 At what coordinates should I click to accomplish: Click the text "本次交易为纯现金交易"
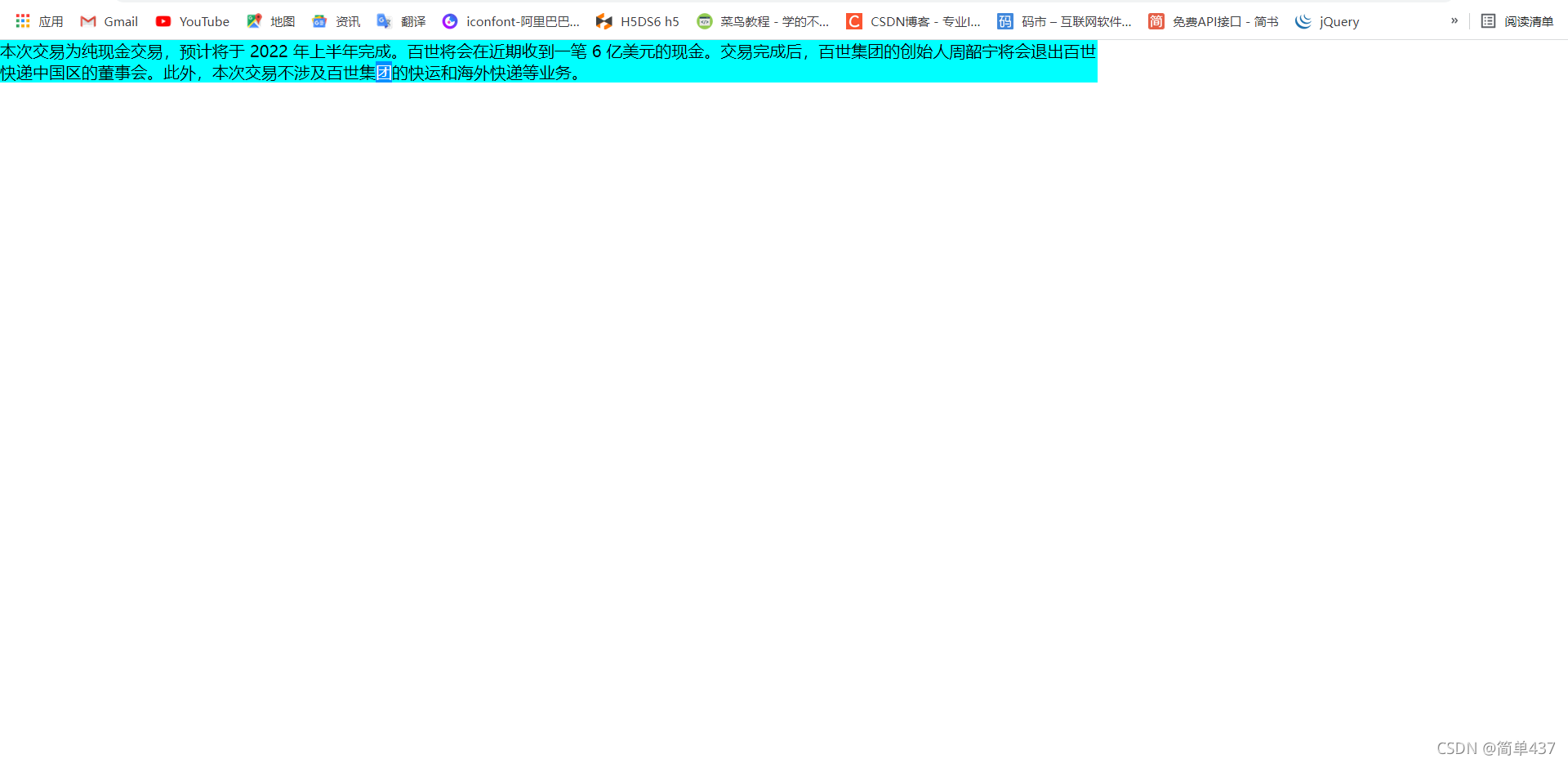point(82,51)
